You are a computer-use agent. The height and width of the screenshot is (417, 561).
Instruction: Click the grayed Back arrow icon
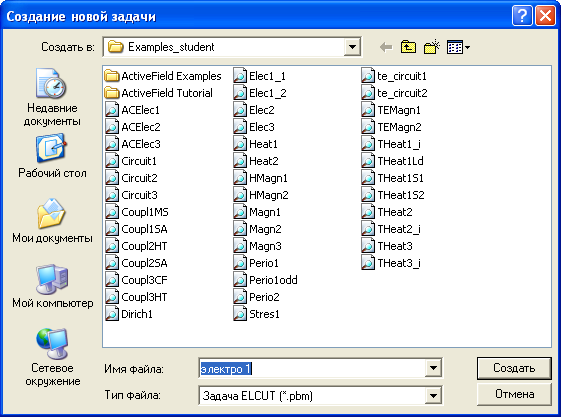pyautogui.click(x=386, y=47)
